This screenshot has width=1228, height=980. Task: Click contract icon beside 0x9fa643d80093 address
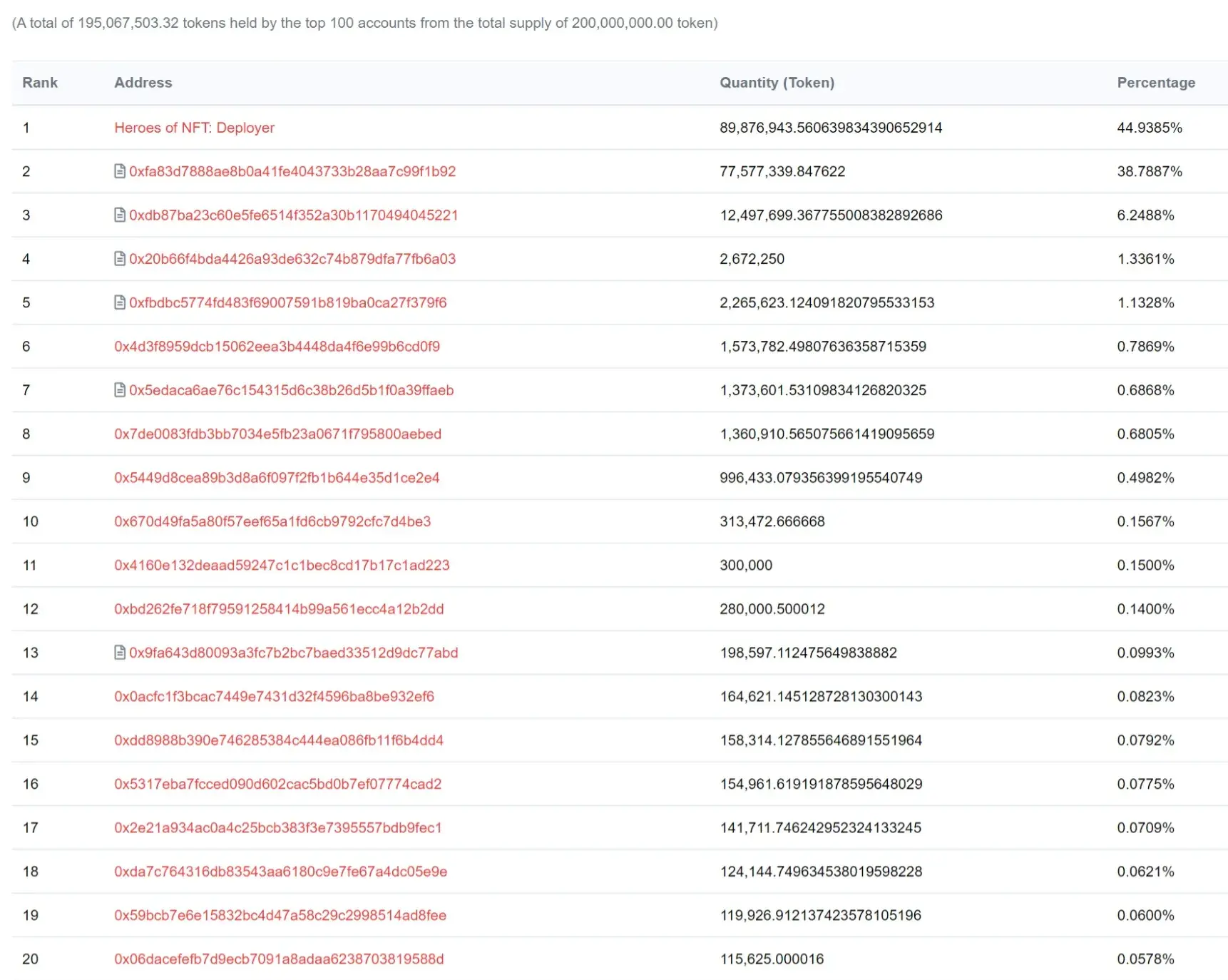[x=120, y=653]
